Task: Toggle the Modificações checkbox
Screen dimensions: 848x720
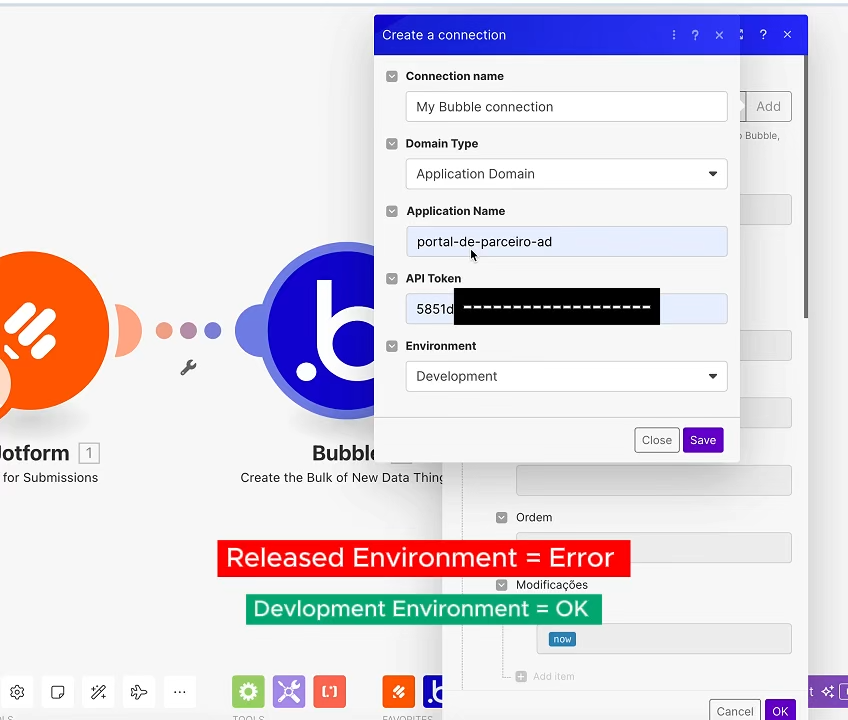Action: (x=501, y=585)
